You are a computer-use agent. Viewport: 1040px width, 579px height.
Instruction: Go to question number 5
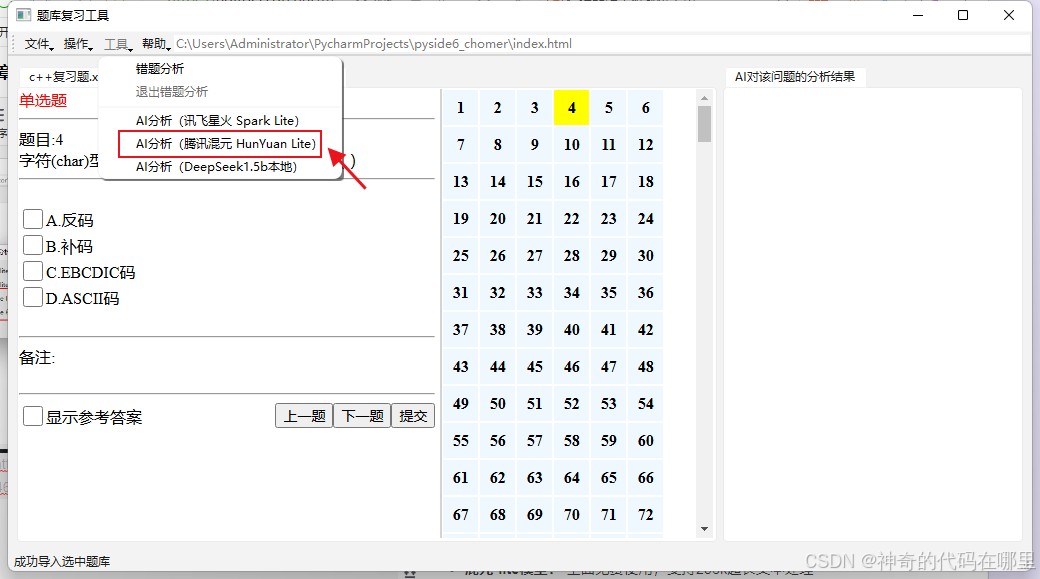click(609, 107)
